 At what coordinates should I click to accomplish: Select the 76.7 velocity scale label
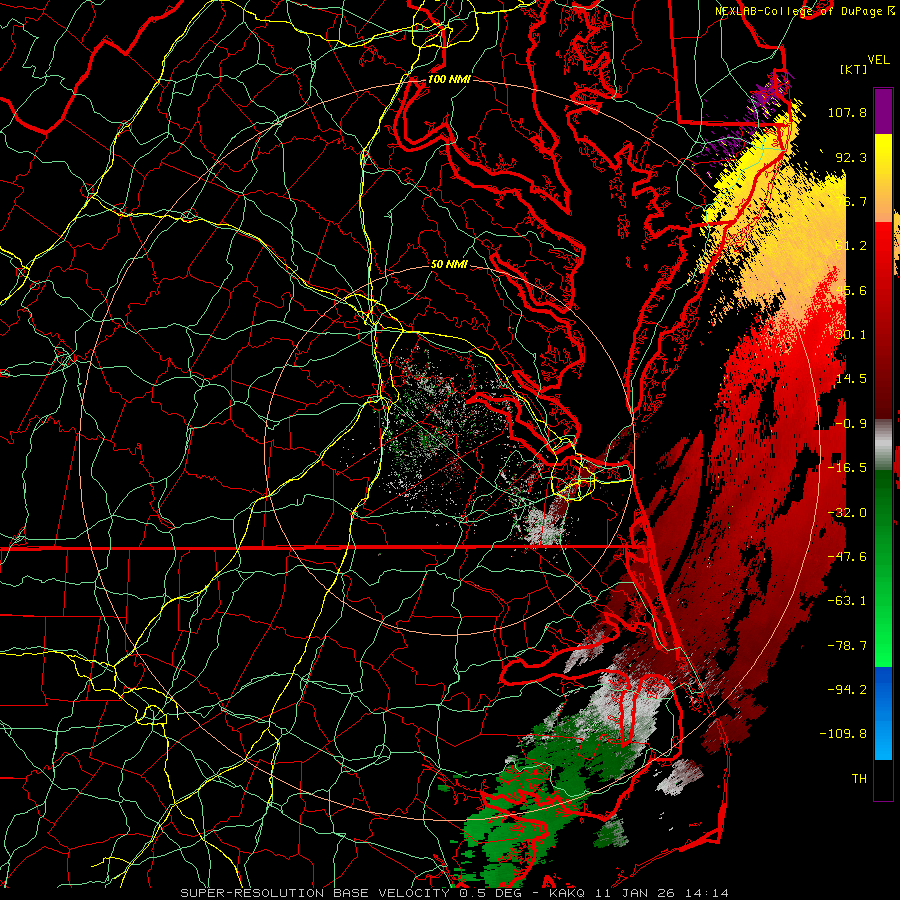(x=851, y=201)
